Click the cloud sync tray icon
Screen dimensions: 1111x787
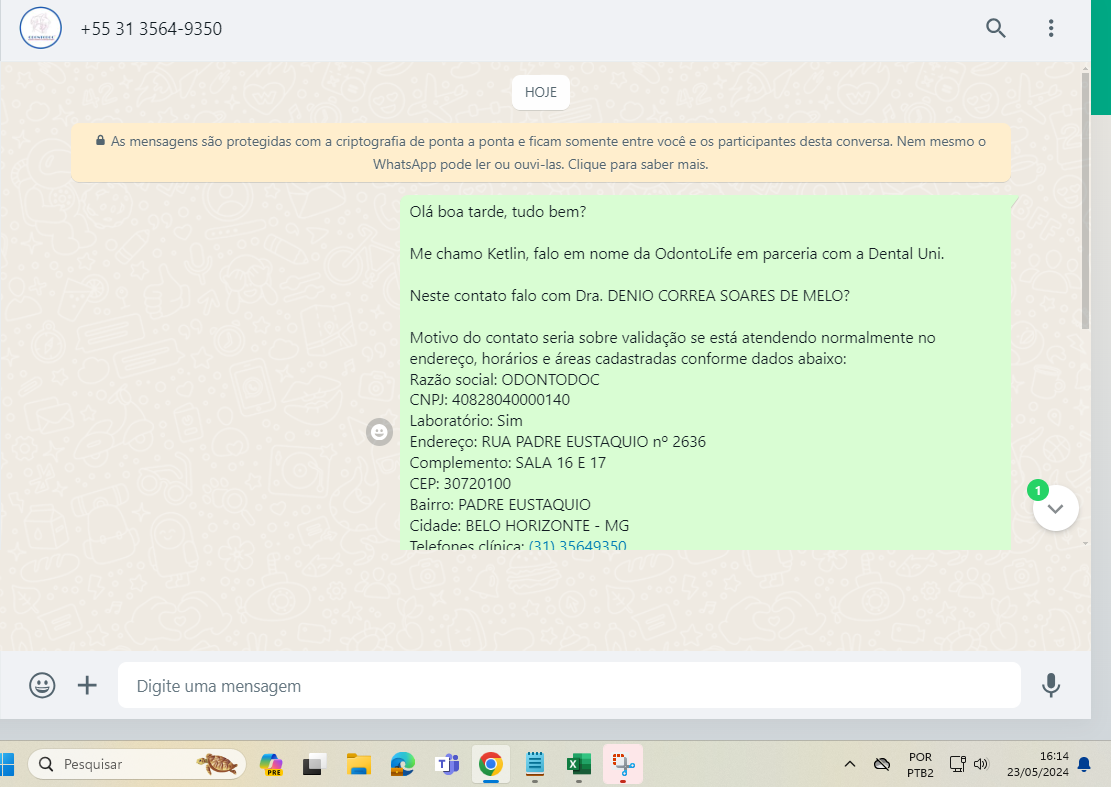tap(881, 764)
